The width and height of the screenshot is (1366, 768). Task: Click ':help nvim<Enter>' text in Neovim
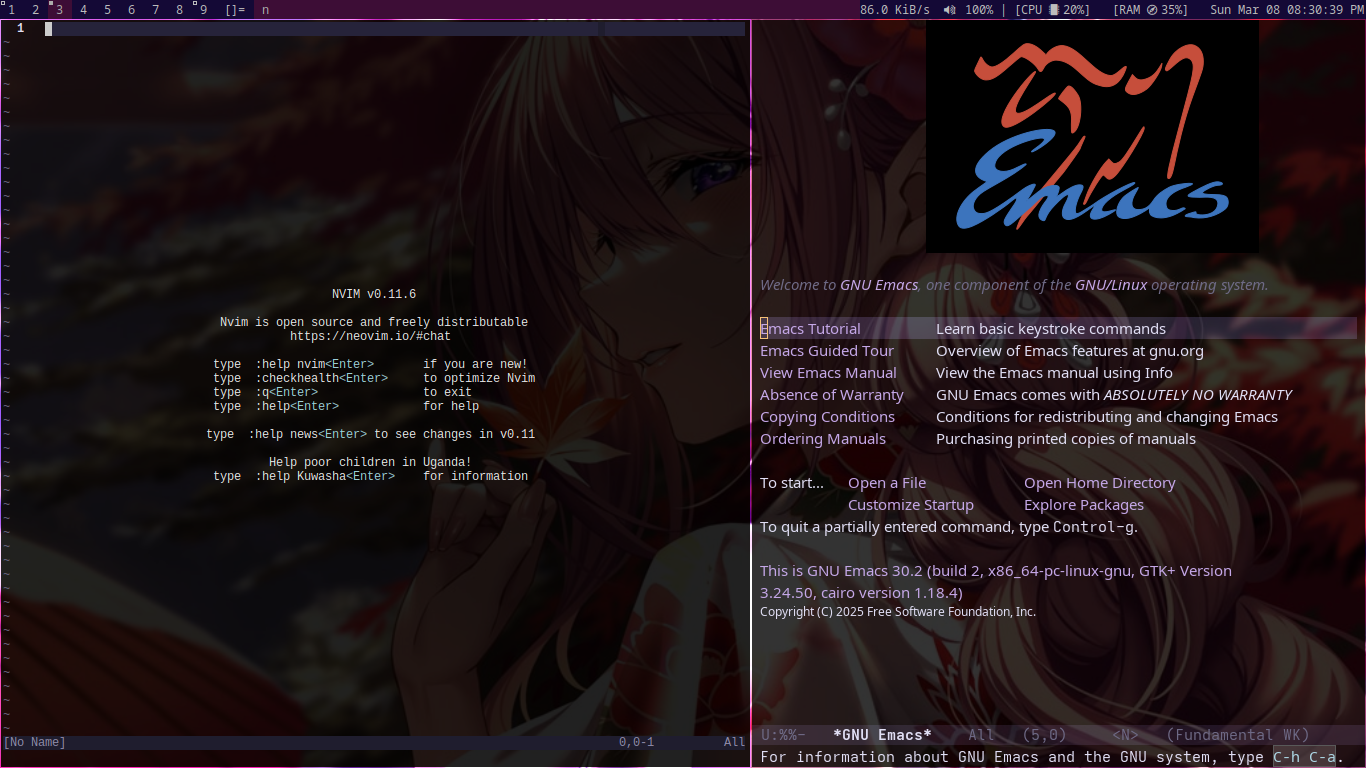tap(314, 364)
